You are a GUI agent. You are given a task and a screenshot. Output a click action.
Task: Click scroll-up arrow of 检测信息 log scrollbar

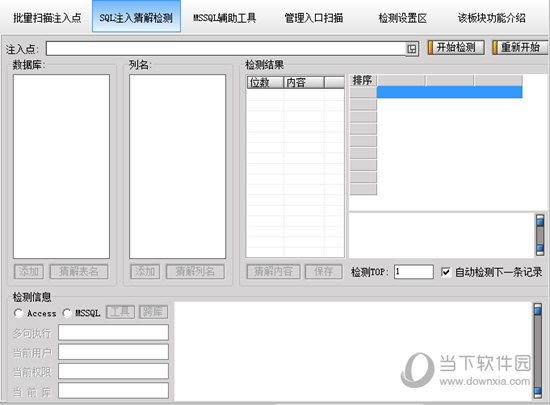click(x=538, y=310)
